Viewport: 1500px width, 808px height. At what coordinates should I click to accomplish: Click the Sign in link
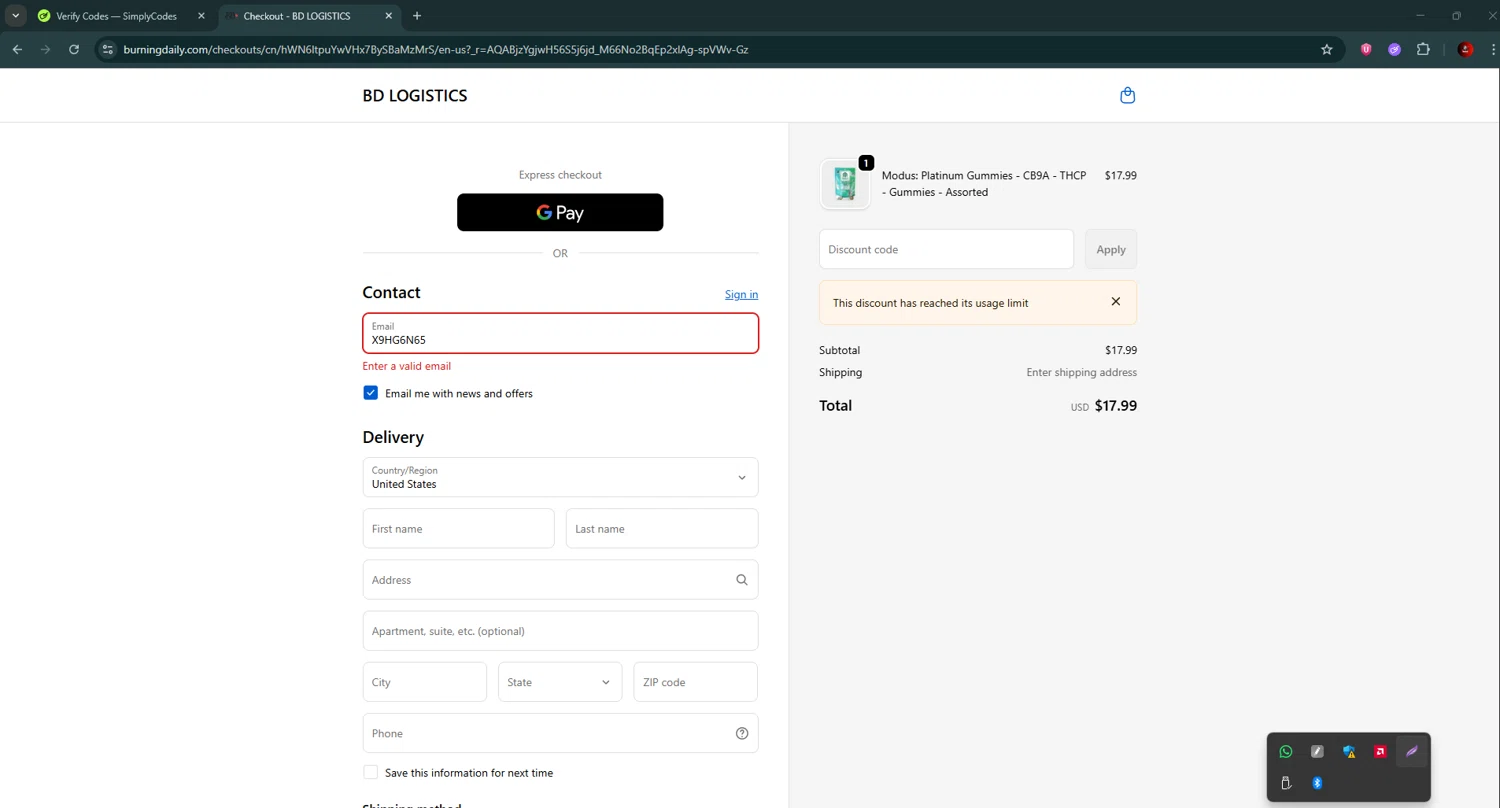pos(741,294)
